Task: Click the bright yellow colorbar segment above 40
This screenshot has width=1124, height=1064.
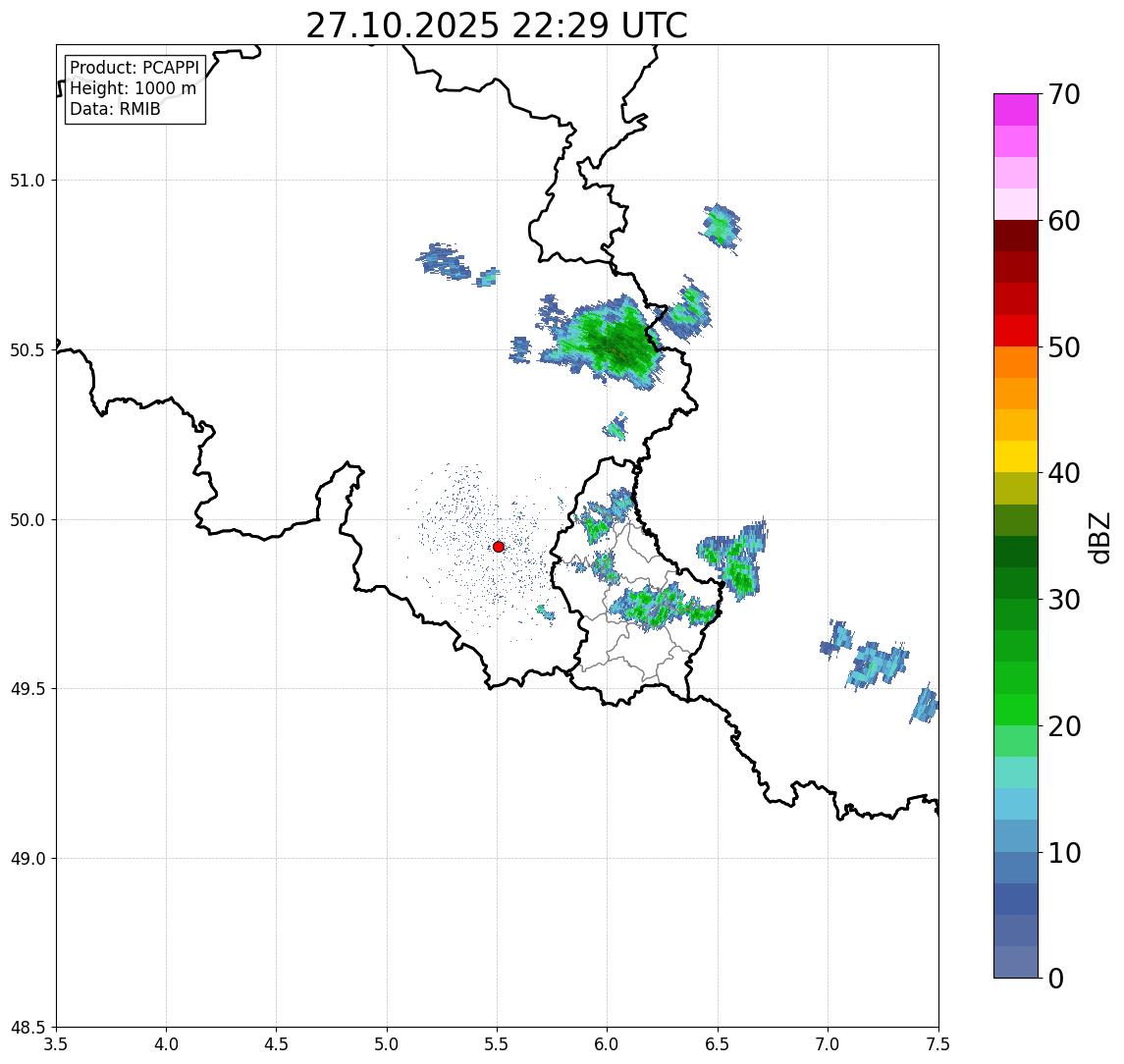Action: coord(1016,456)
